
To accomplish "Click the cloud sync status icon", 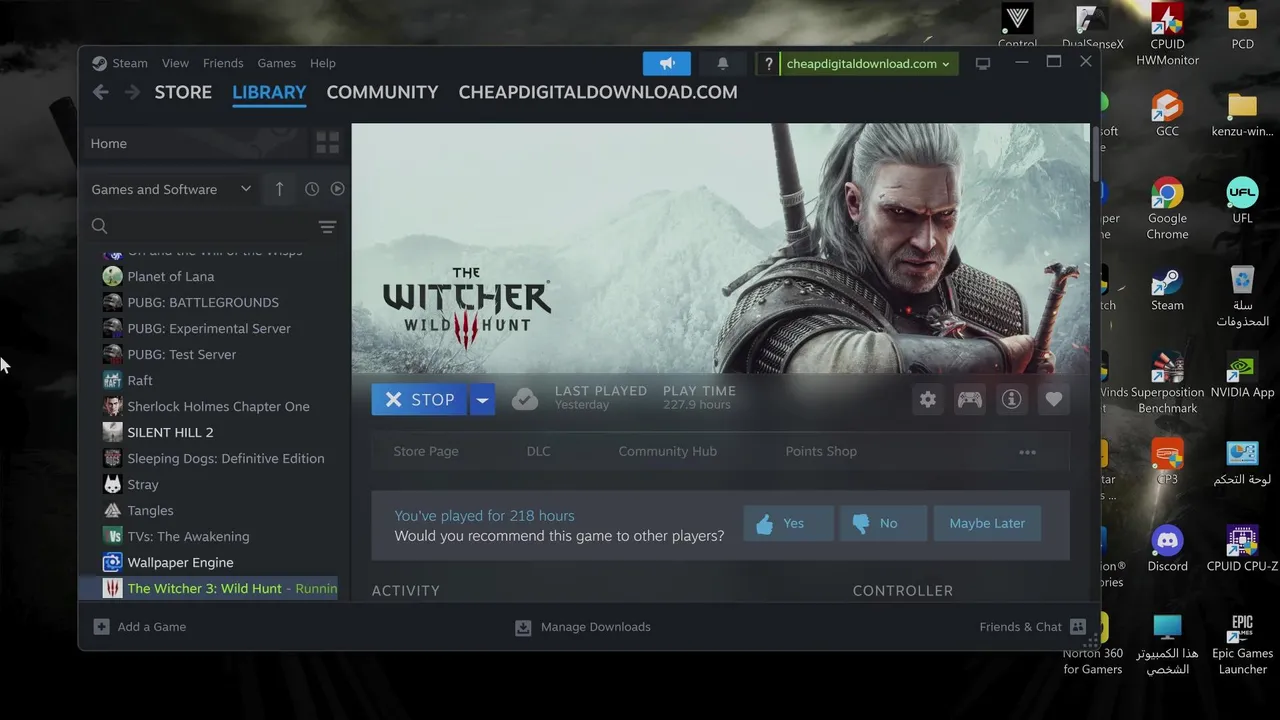I will (x=525, y=399).
